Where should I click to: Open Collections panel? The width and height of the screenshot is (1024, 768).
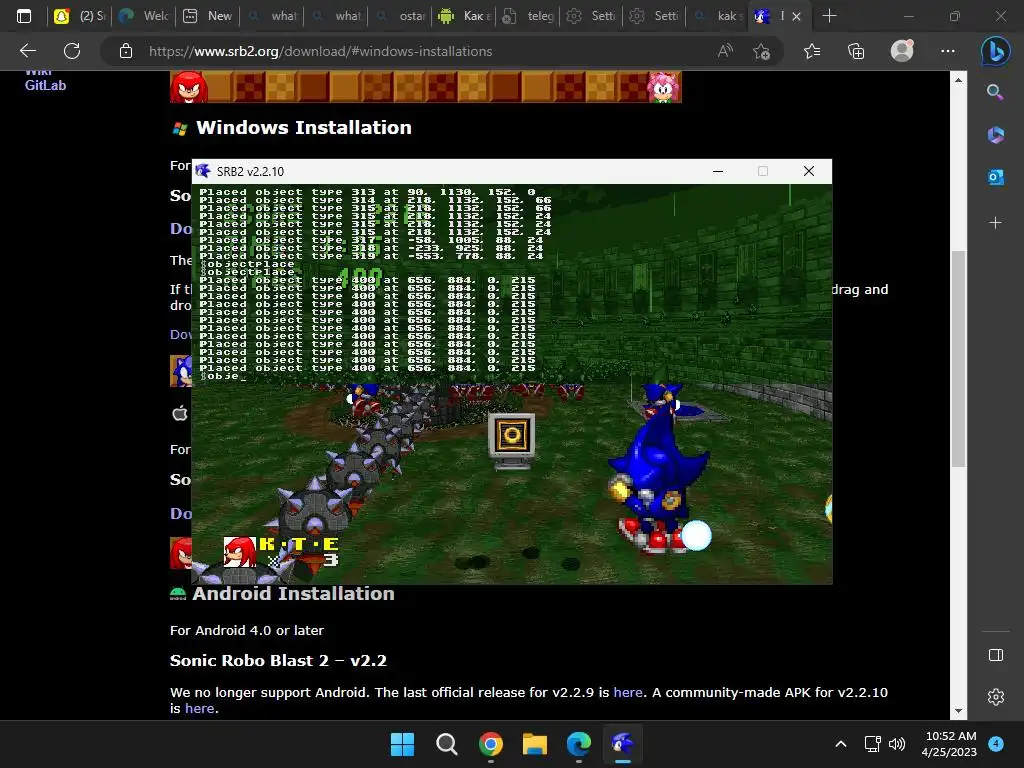pyautogui.click(x=856, y=51)
